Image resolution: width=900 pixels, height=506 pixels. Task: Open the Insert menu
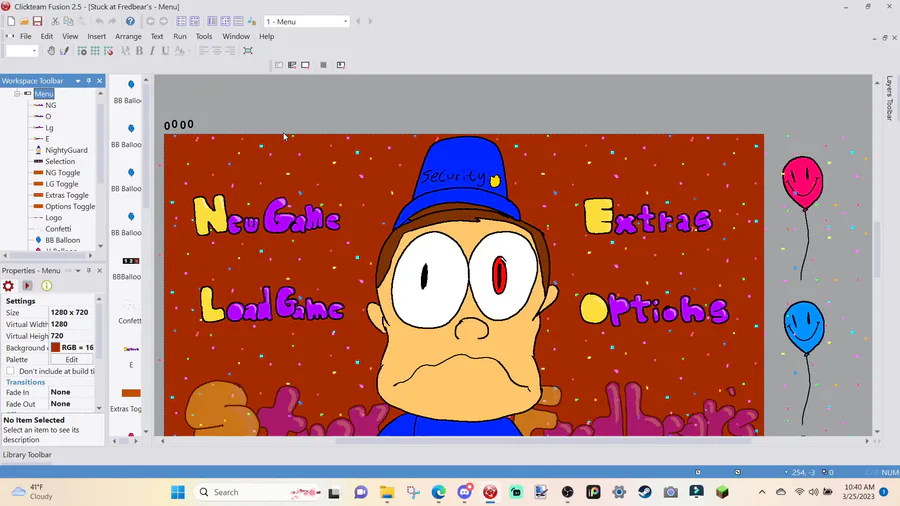pos(96,36)
